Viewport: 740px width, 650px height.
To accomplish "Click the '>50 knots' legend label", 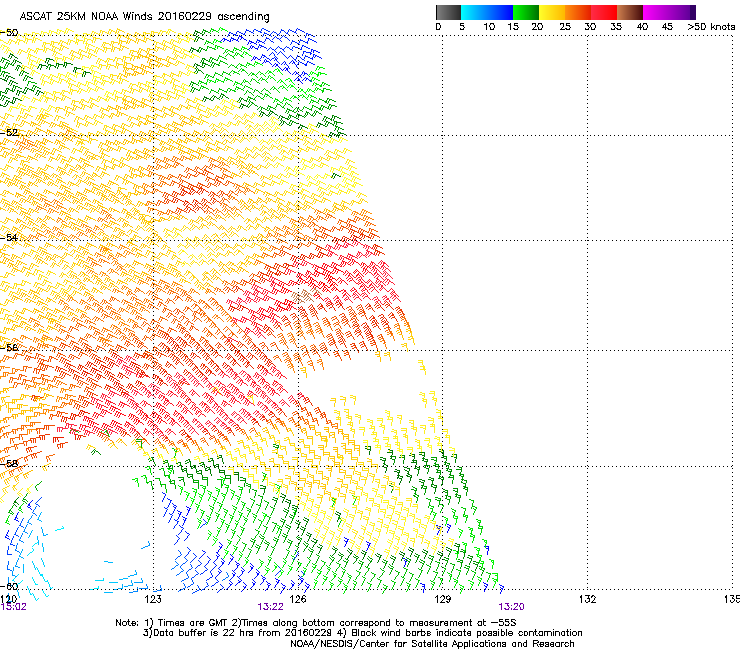I will coord(711,27).
